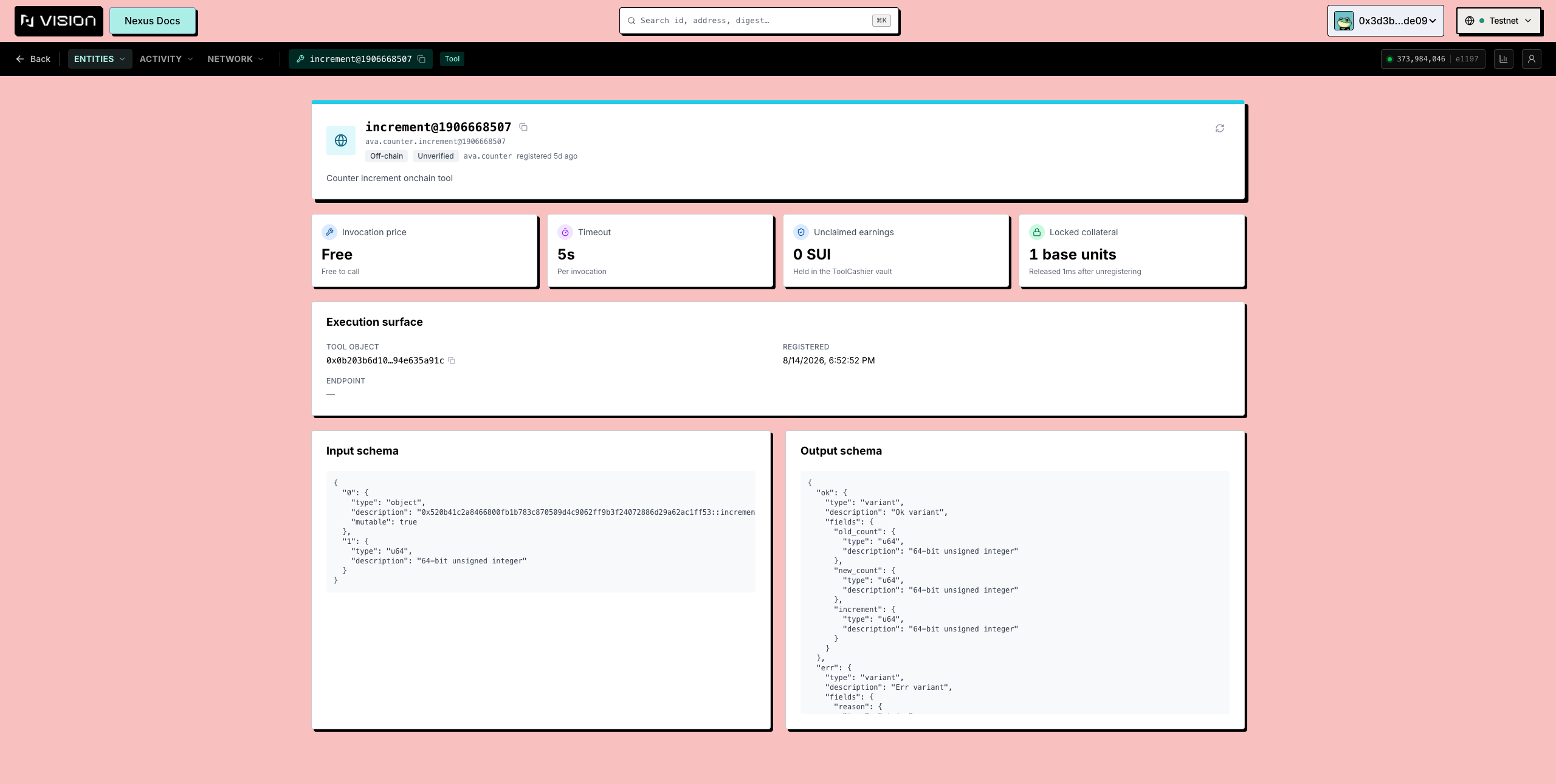Click the frog avatar in the wallet button
This screenshot has width=1556, height=784.
1344,21
